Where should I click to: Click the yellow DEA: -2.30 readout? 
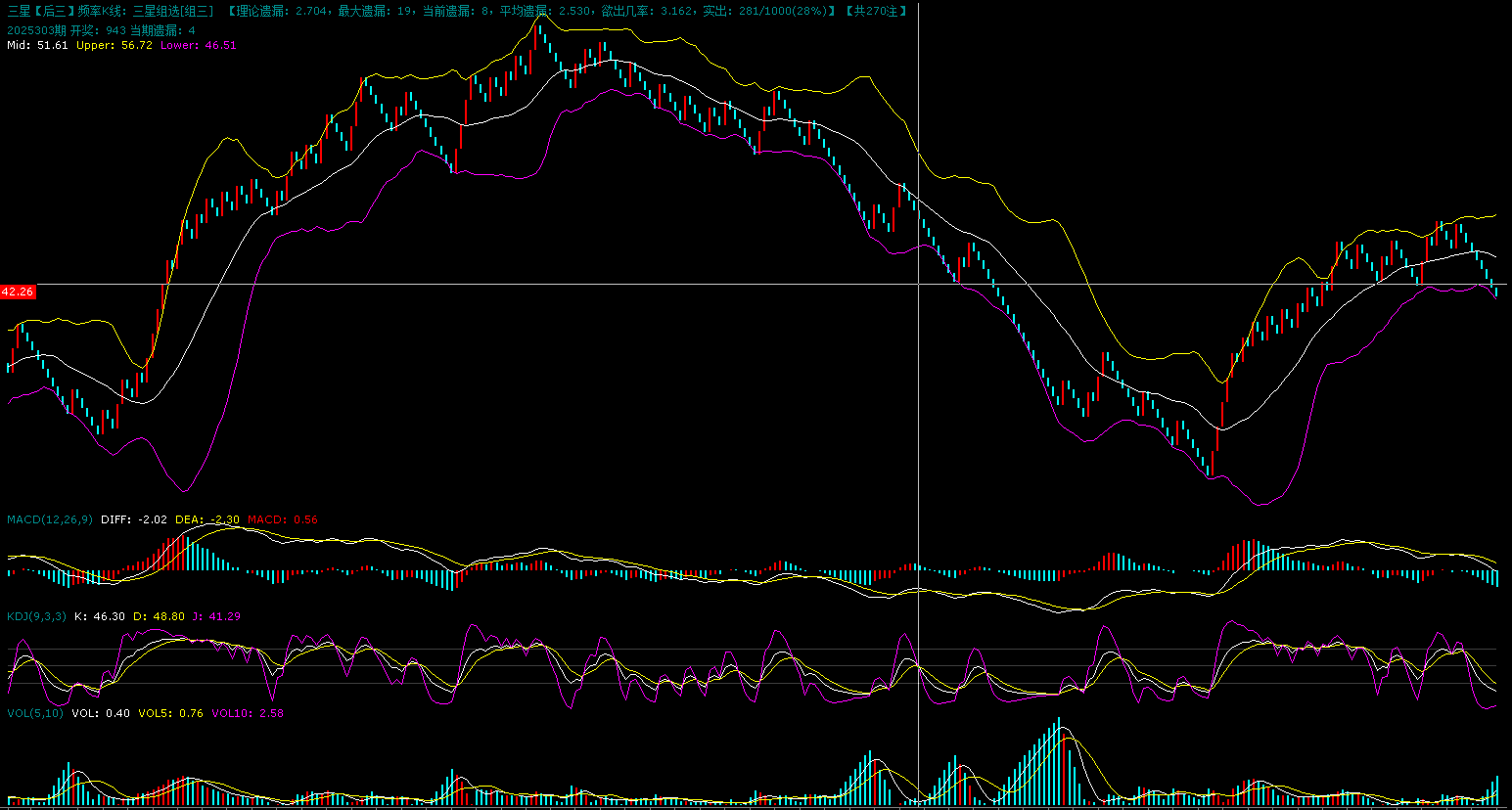pos(207,519)
